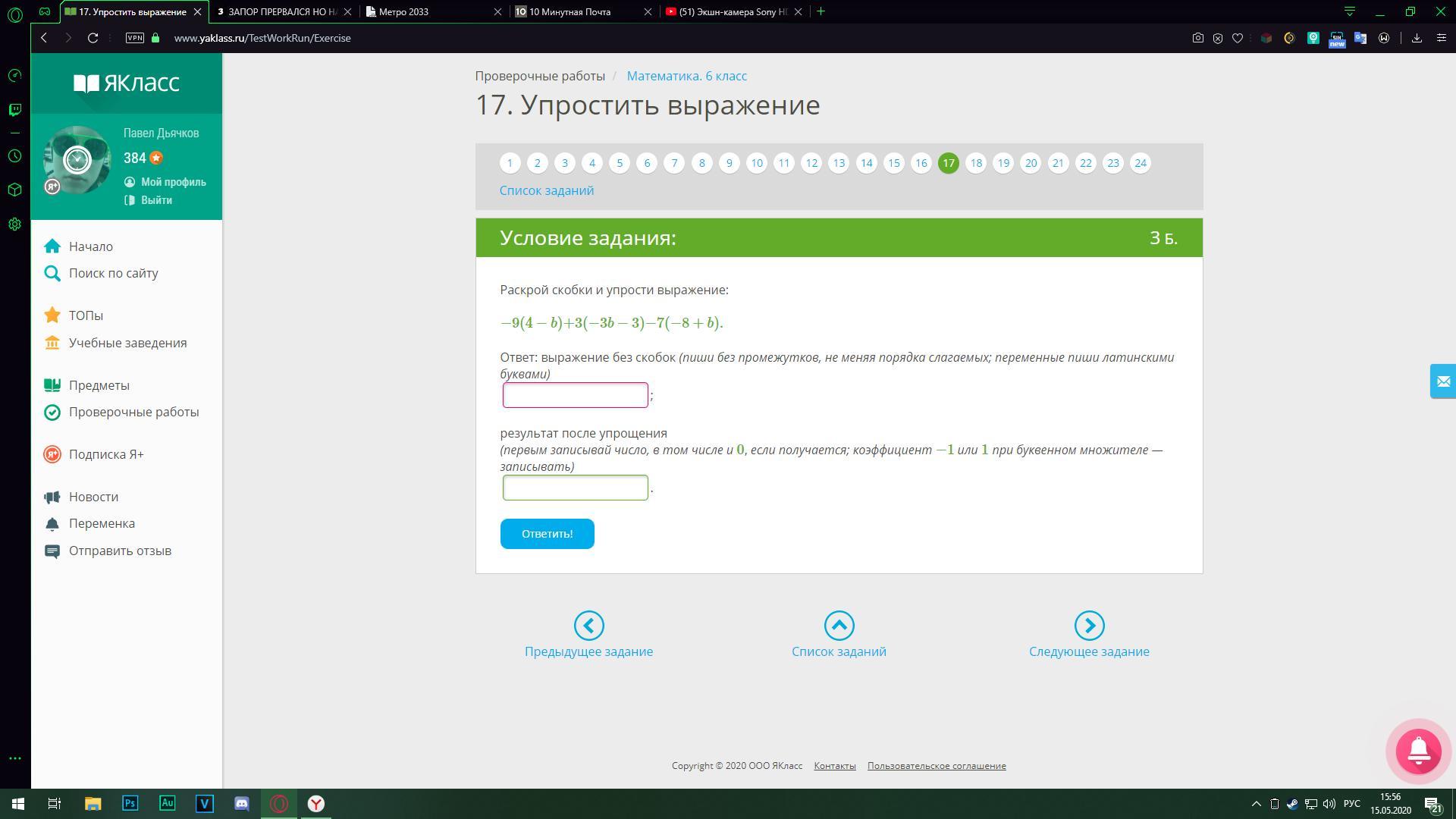
Task: Open Adobe Audition from the taskbar
Action: click(x=167, y=804)
